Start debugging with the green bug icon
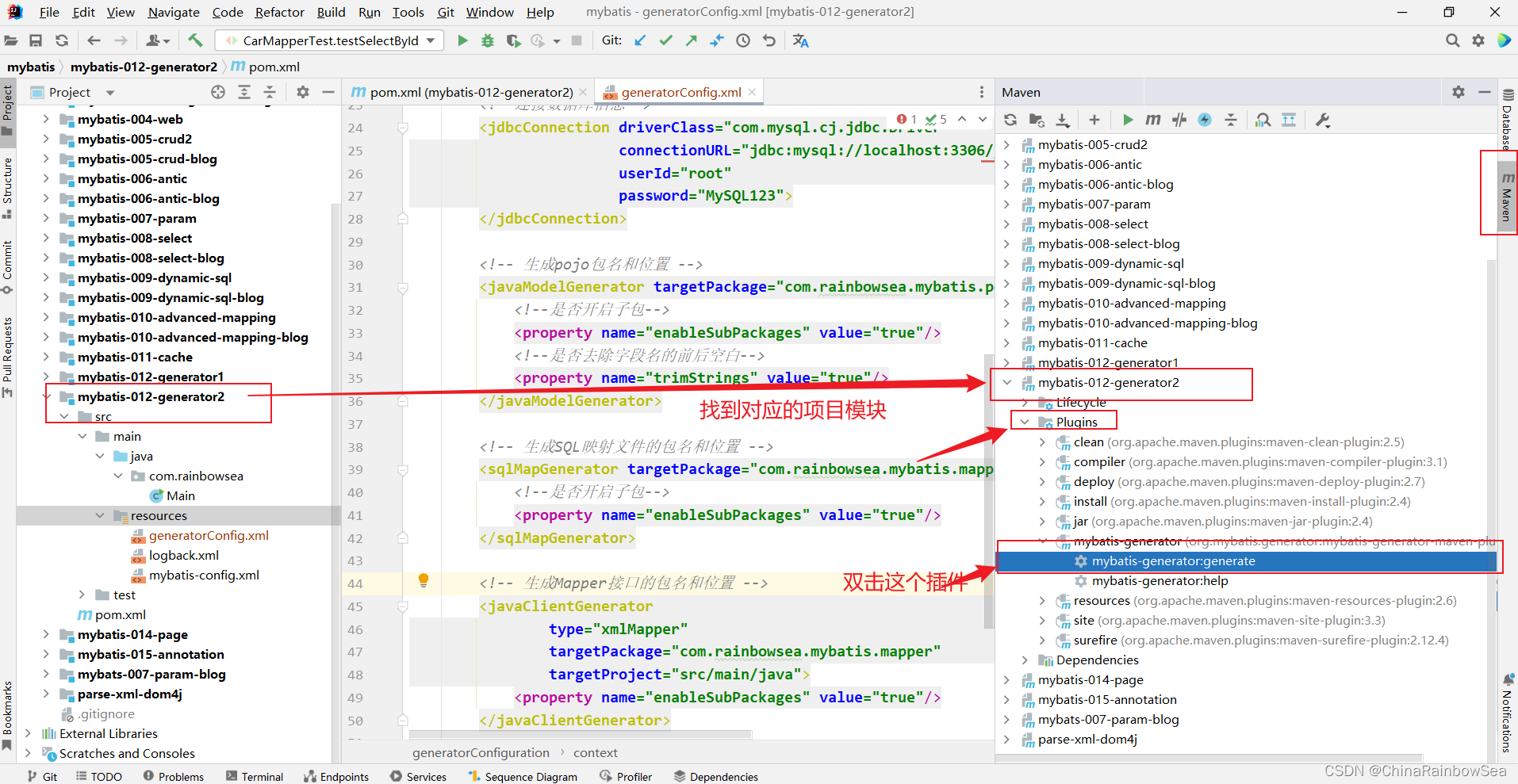Viewport: 1518px width, 784px height. click(488, 40)
